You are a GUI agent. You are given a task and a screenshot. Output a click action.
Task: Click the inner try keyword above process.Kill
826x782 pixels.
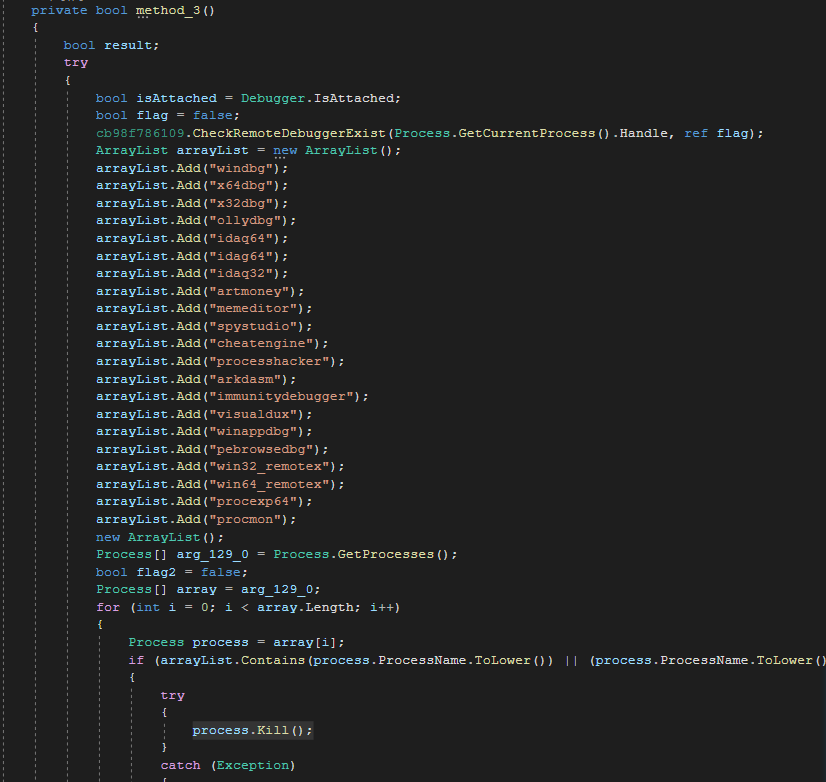(173, 696)
